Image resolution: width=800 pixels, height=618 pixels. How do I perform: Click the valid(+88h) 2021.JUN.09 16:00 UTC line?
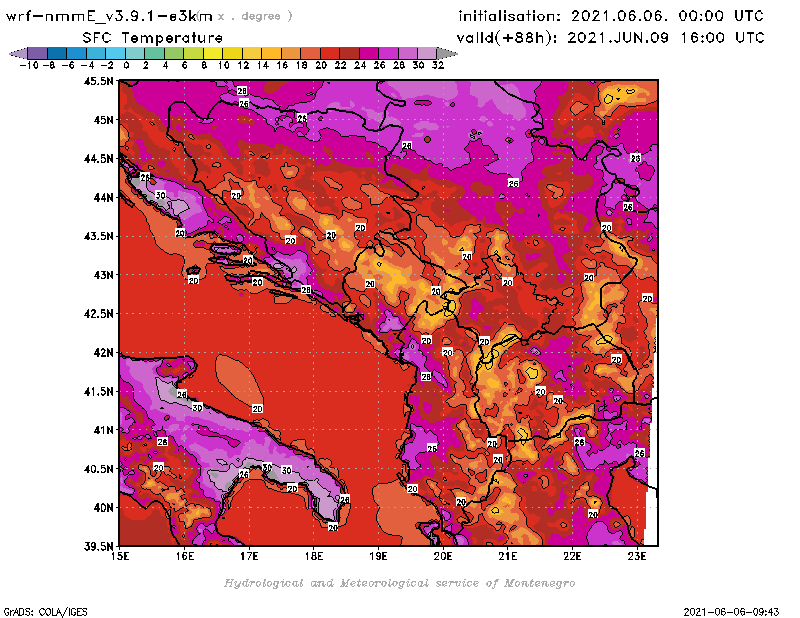click(610, 38)
